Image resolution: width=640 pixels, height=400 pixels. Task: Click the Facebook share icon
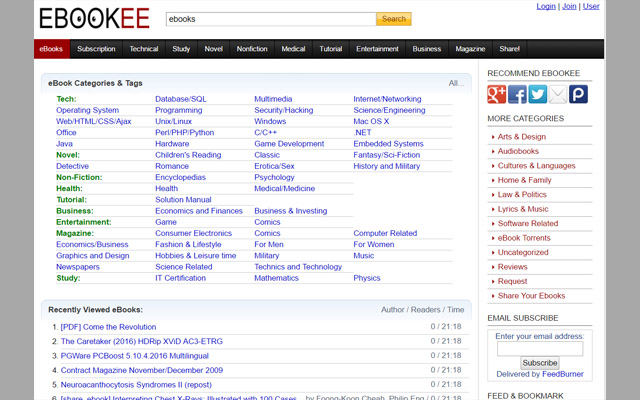[x=517, y=94]
